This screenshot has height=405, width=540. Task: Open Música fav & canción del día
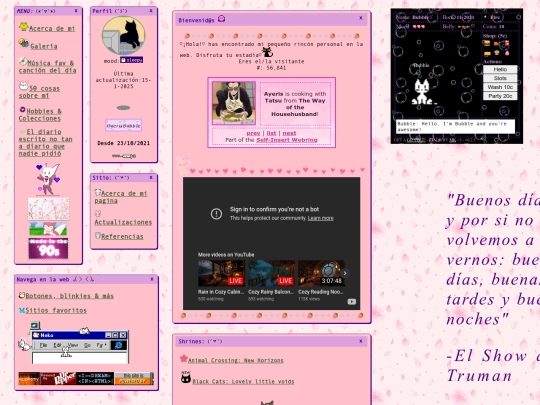coord(48,66)
